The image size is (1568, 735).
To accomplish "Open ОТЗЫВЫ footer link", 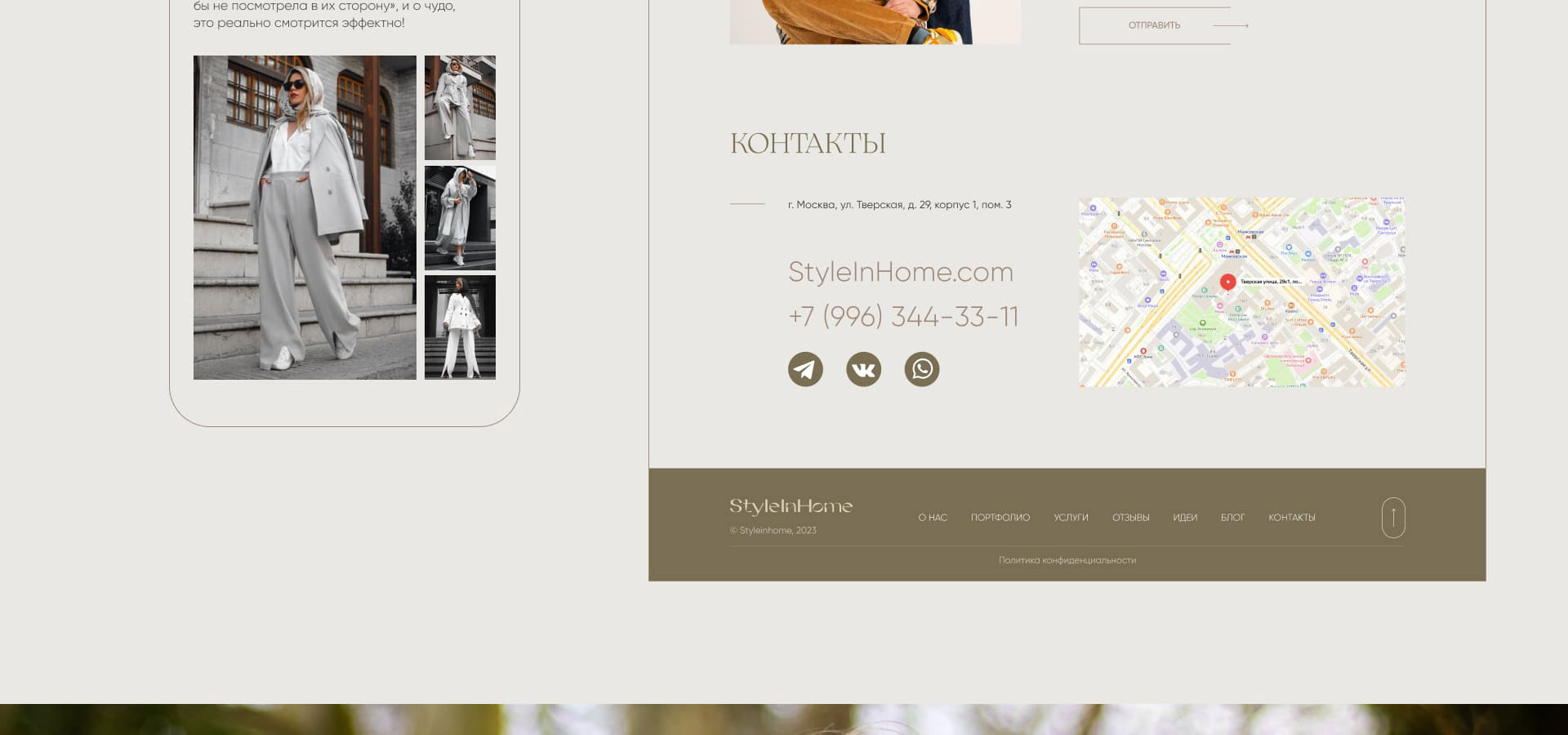I will coord(1130,518).
